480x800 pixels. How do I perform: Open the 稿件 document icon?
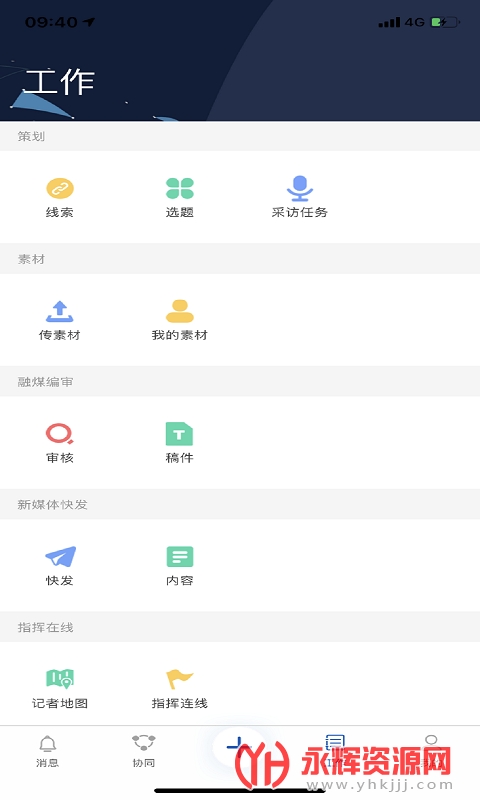tap(180, 434)
